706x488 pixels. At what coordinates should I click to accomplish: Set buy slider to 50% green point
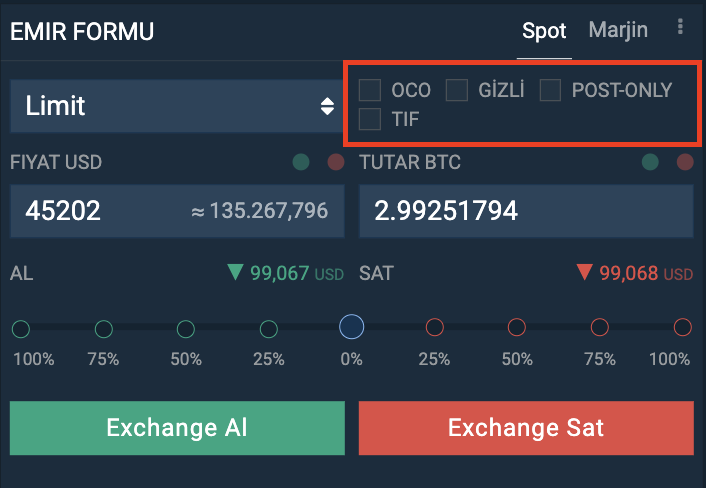[x=186, y=329]
